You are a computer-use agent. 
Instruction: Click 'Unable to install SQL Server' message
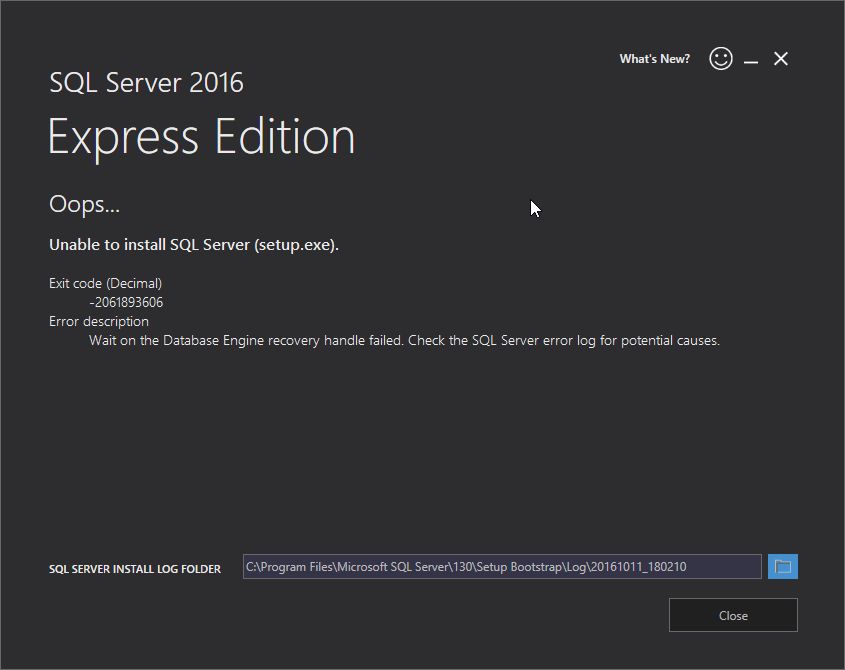194,245
